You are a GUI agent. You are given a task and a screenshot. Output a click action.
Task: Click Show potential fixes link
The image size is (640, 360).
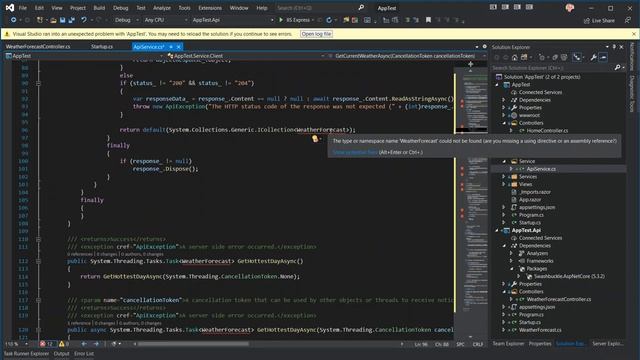(x=355, y=152)
